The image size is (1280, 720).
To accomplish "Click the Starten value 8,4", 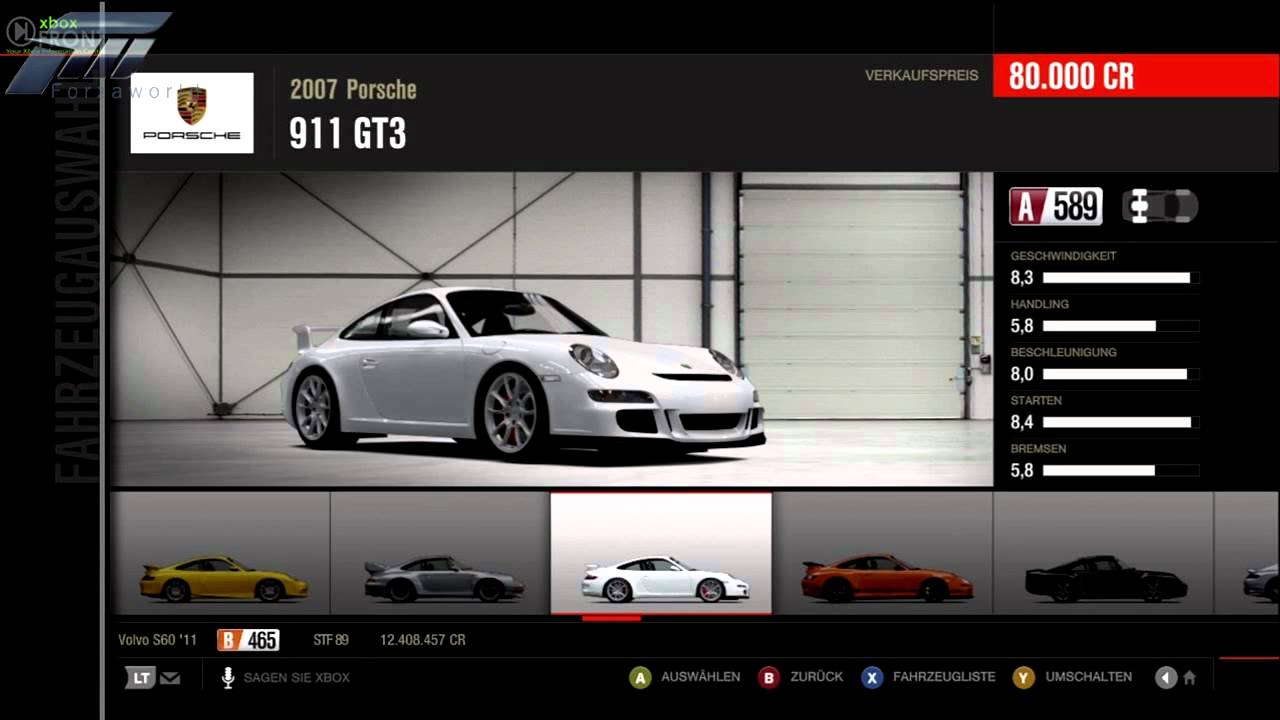I will [x=1022, y=422].
